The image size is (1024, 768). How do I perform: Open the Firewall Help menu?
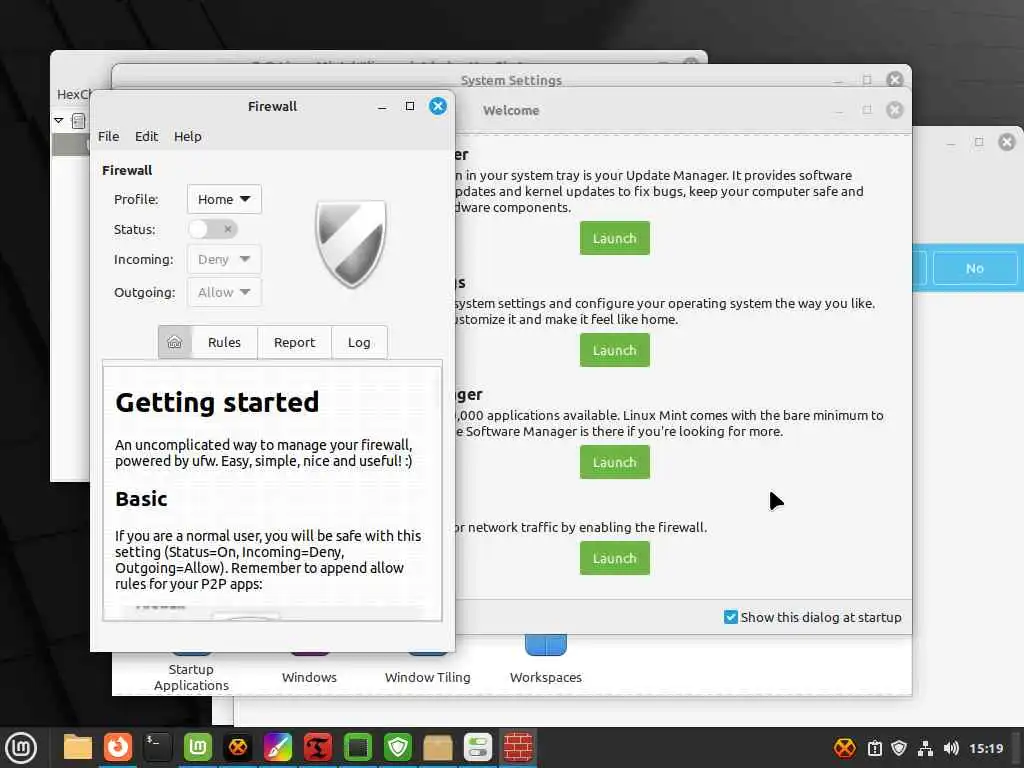(187, 136)
